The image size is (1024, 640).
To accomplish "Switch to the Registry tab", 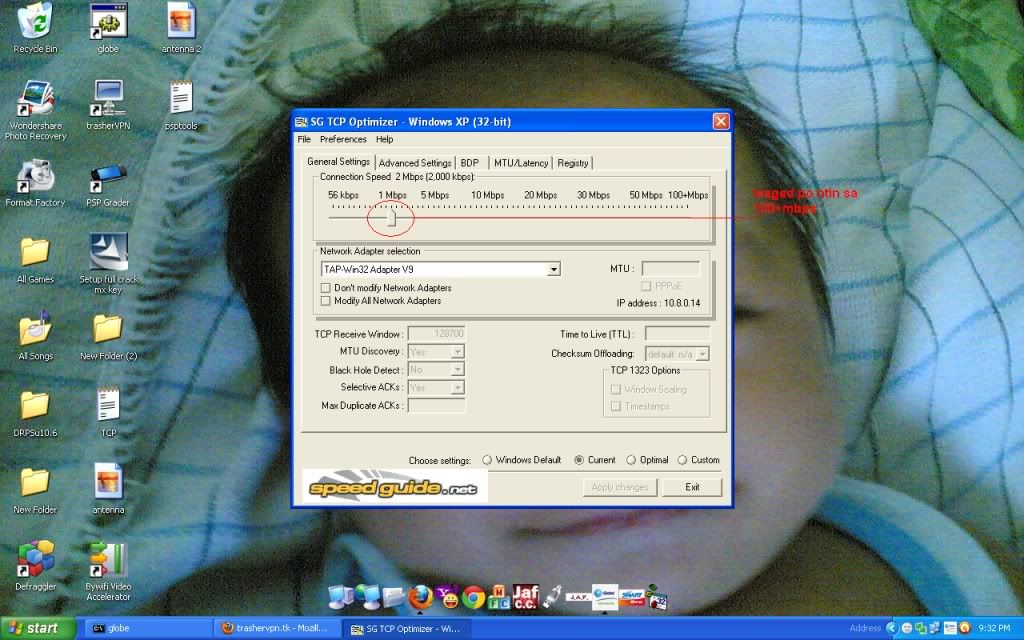I will 573,163.
